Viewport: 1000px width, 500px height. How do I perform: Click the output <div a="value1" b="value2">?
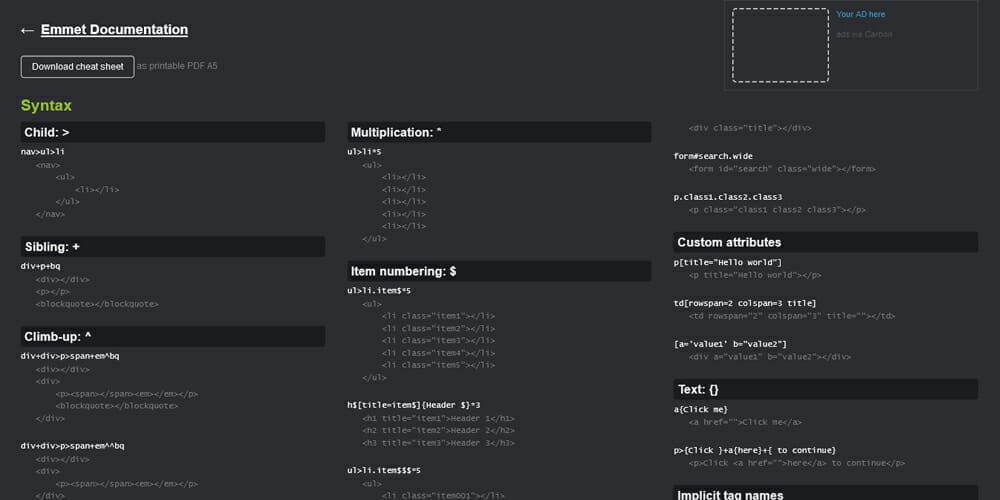click(770, 357)
